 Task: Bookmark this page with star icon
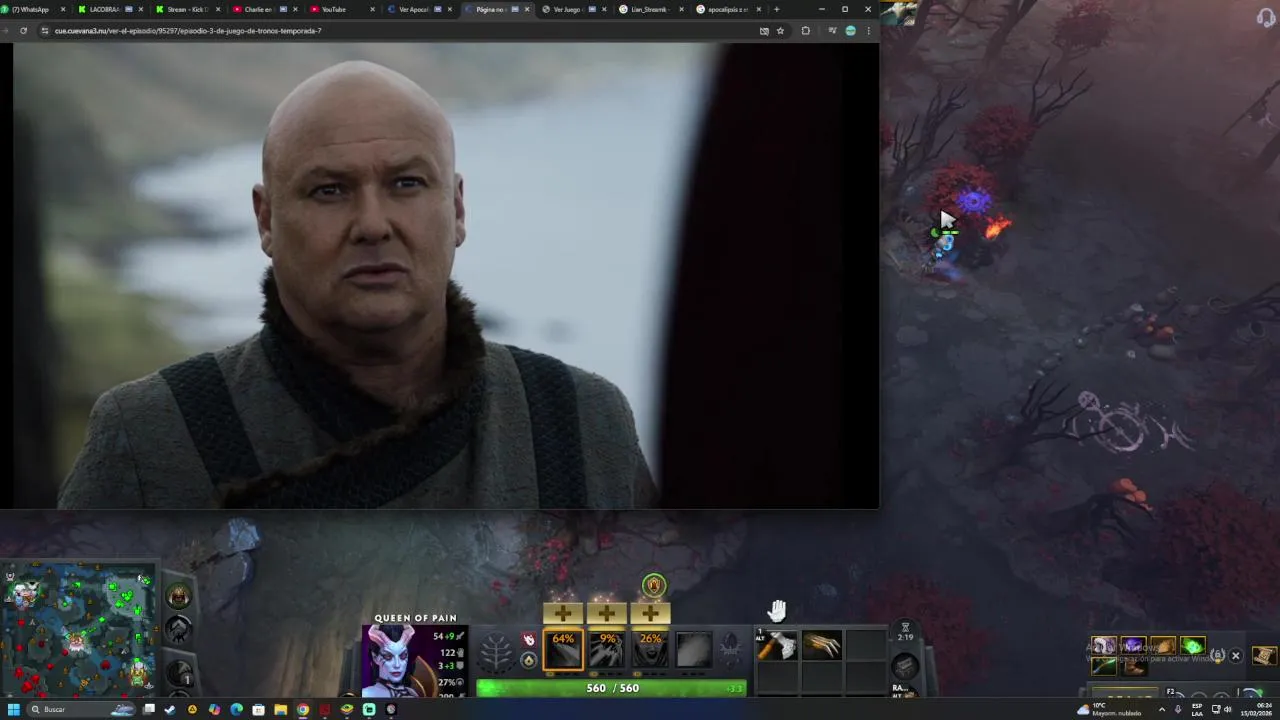[780, 31]
